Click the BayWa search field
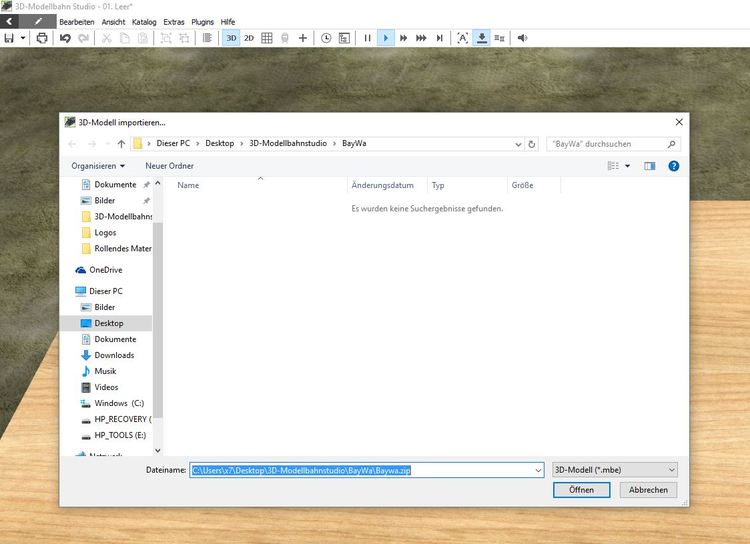The image size is (750, 544). [x=613, y=144]
